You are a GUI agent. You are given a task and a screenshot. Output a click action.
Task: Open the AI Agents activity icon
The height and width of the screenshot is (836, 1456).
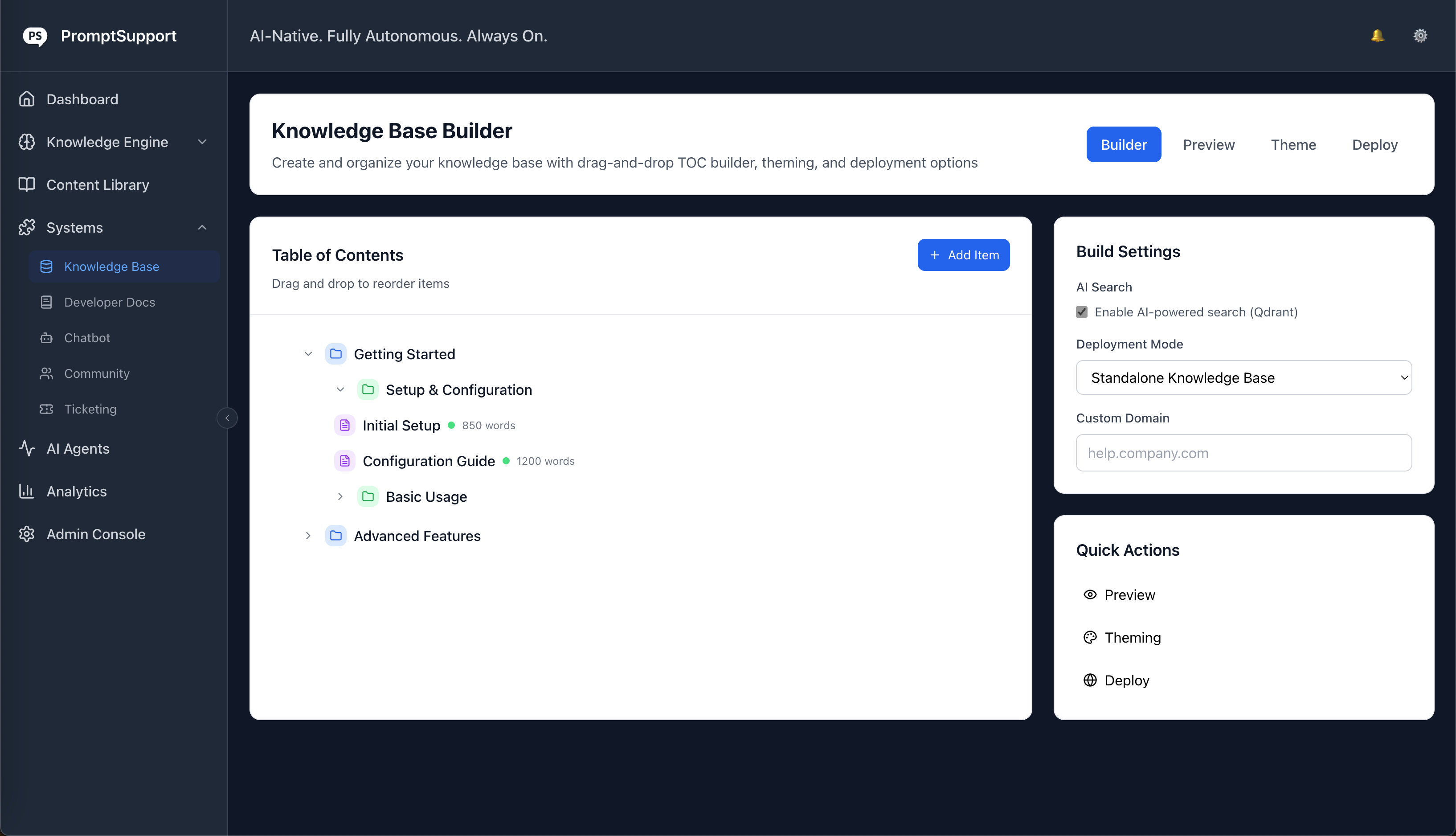[27, 448]
